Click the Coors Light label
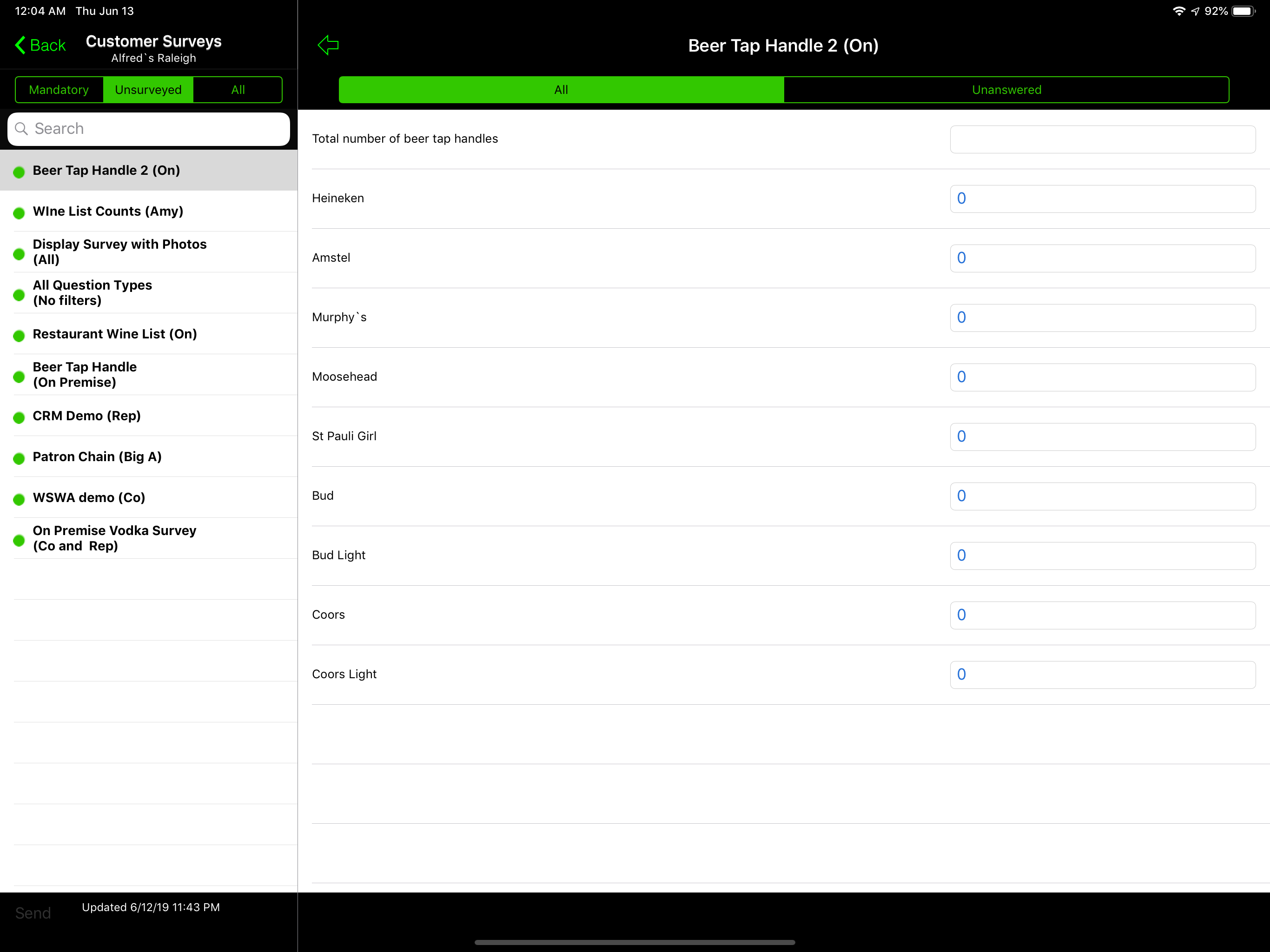1270x952 pixels. point(344,674)
